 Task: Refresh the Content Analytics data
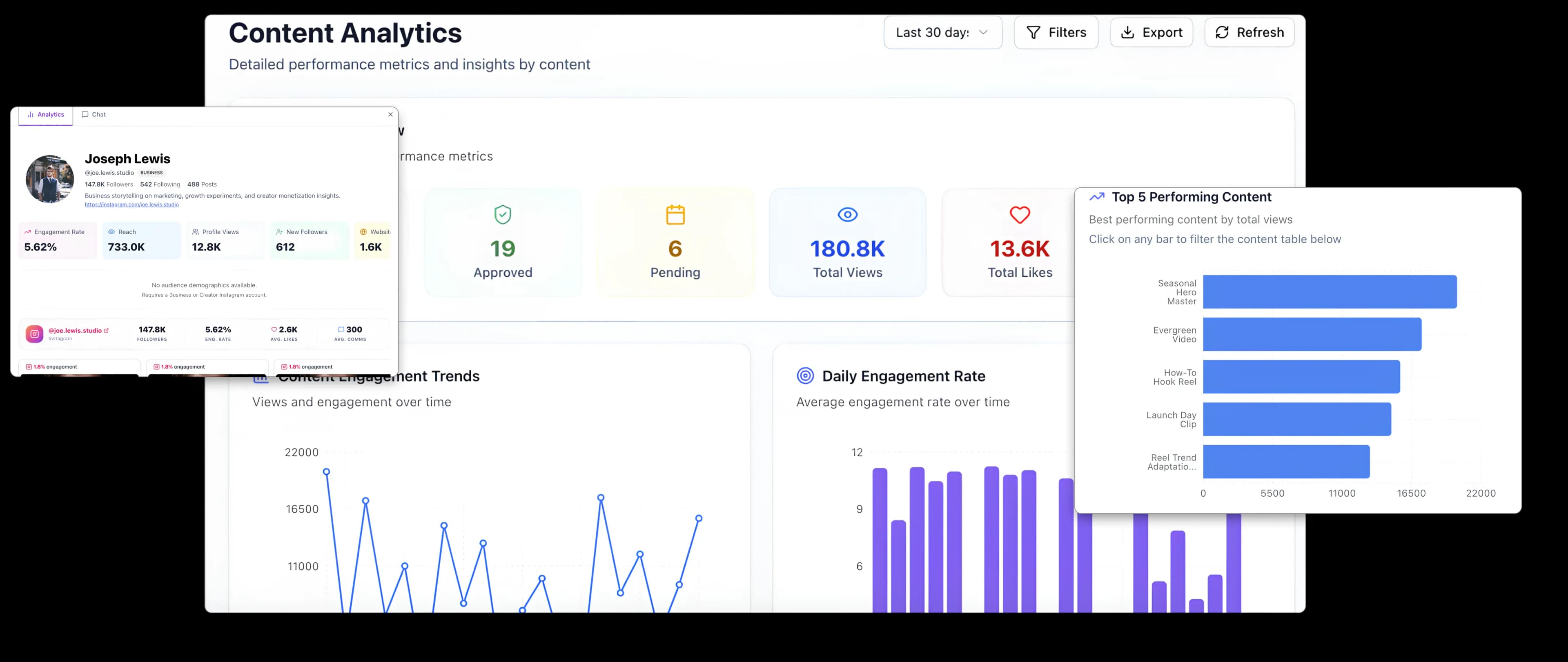coord(1248,32)
